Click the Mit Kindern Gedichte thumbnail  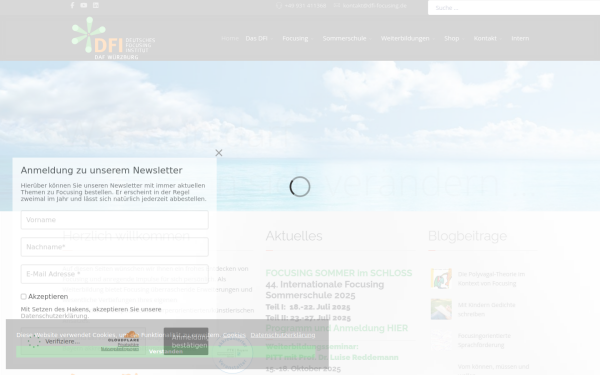tap(441, 309)
